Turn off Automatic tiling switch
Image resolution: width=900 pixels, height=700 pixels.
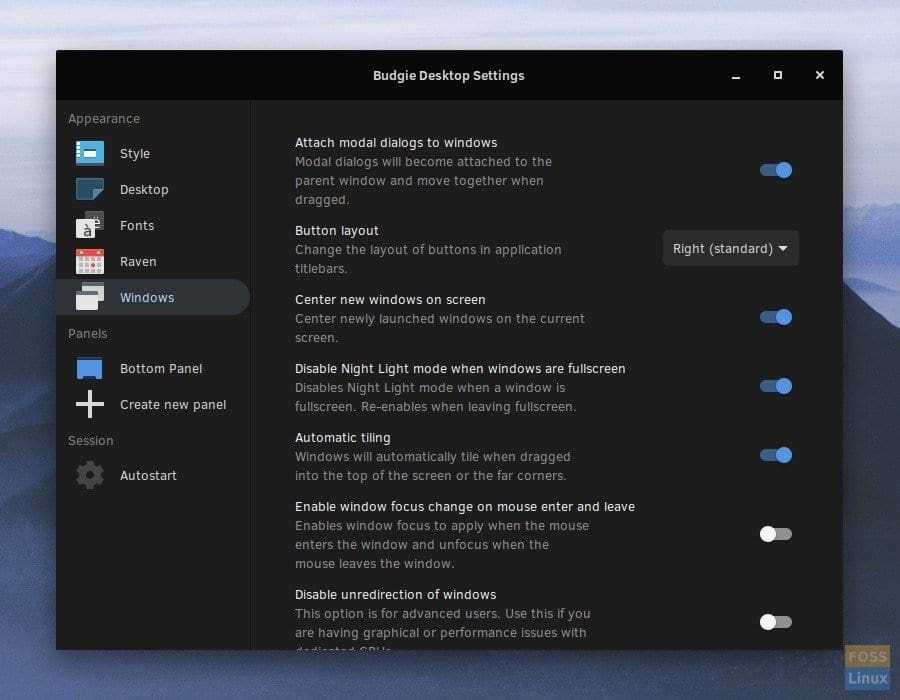point(776,455)
